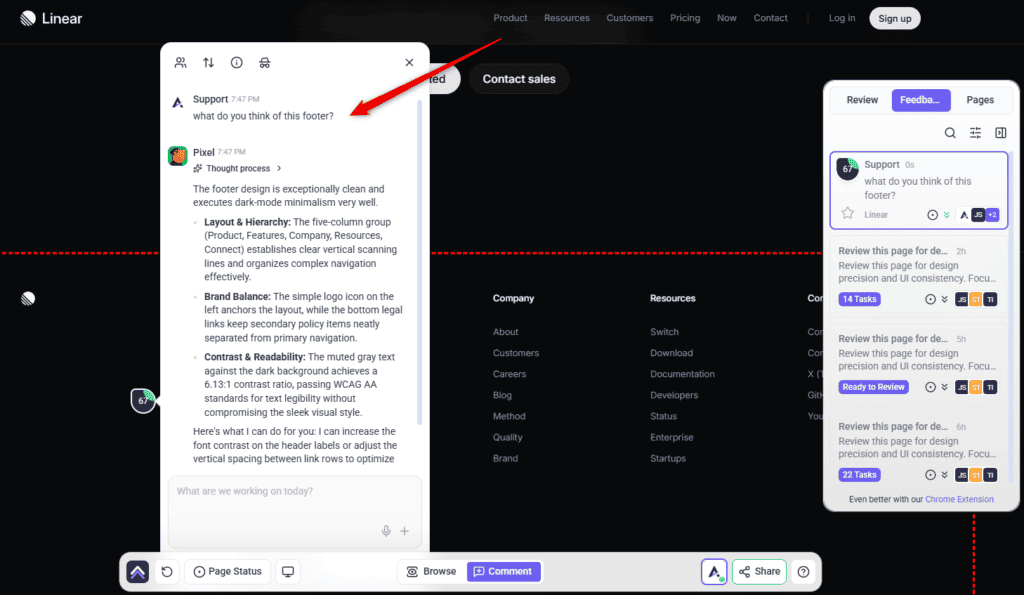Focus the 'What are we working on today?' field
1024x595 pixels.
[295, 511]
